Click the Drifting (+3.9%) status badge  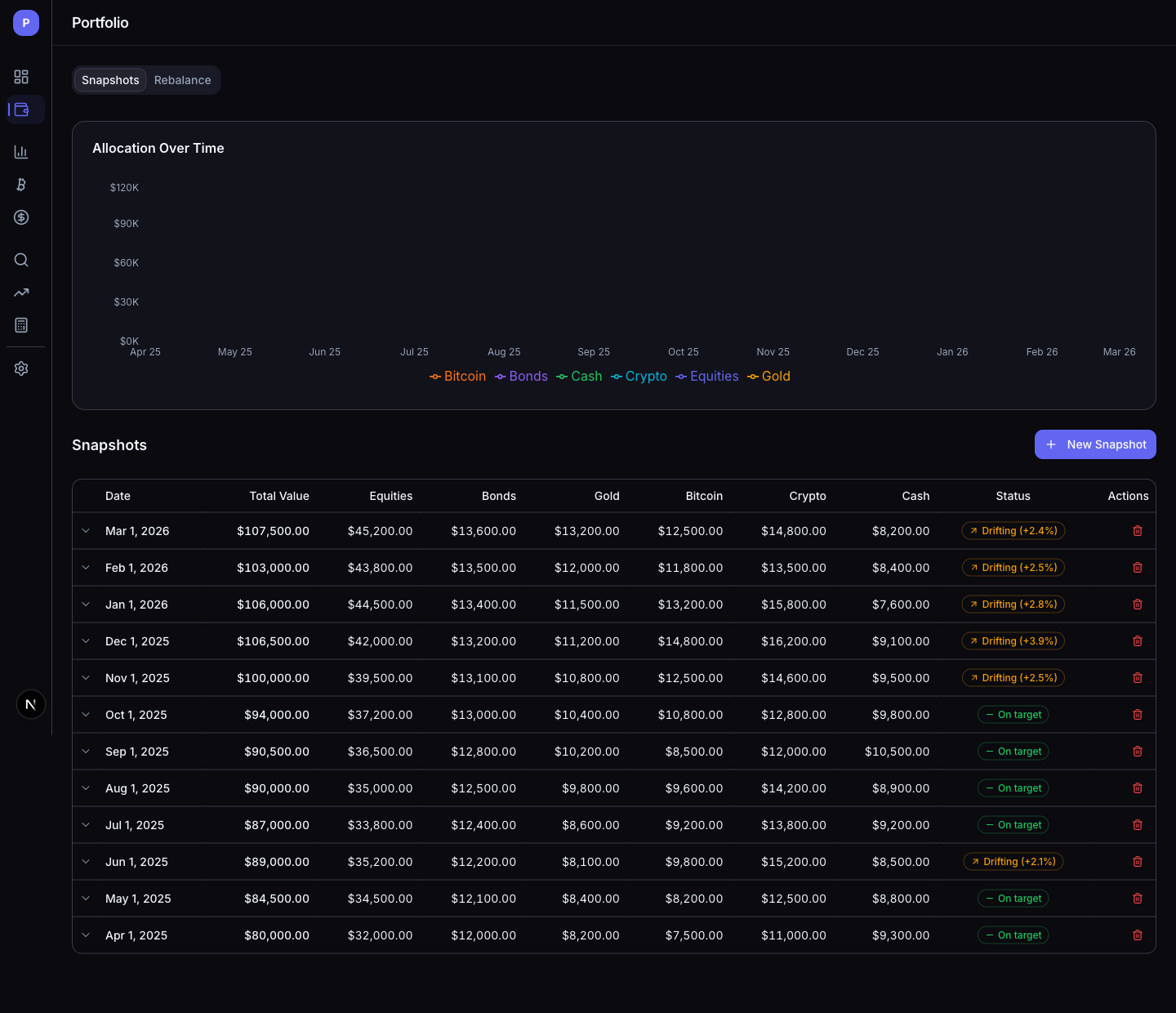click(1013, 641)
